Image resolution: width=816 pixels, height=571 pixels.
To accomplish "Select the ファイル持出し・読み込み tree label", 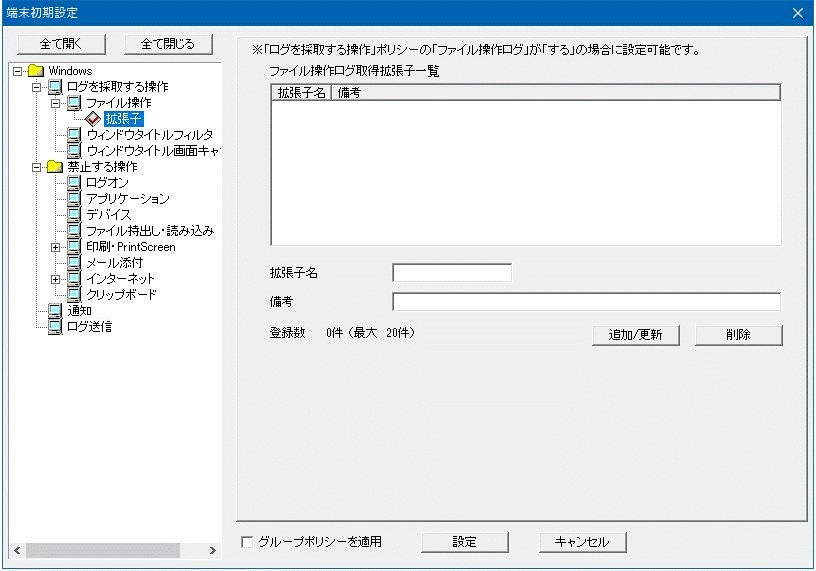I will 150,231.
